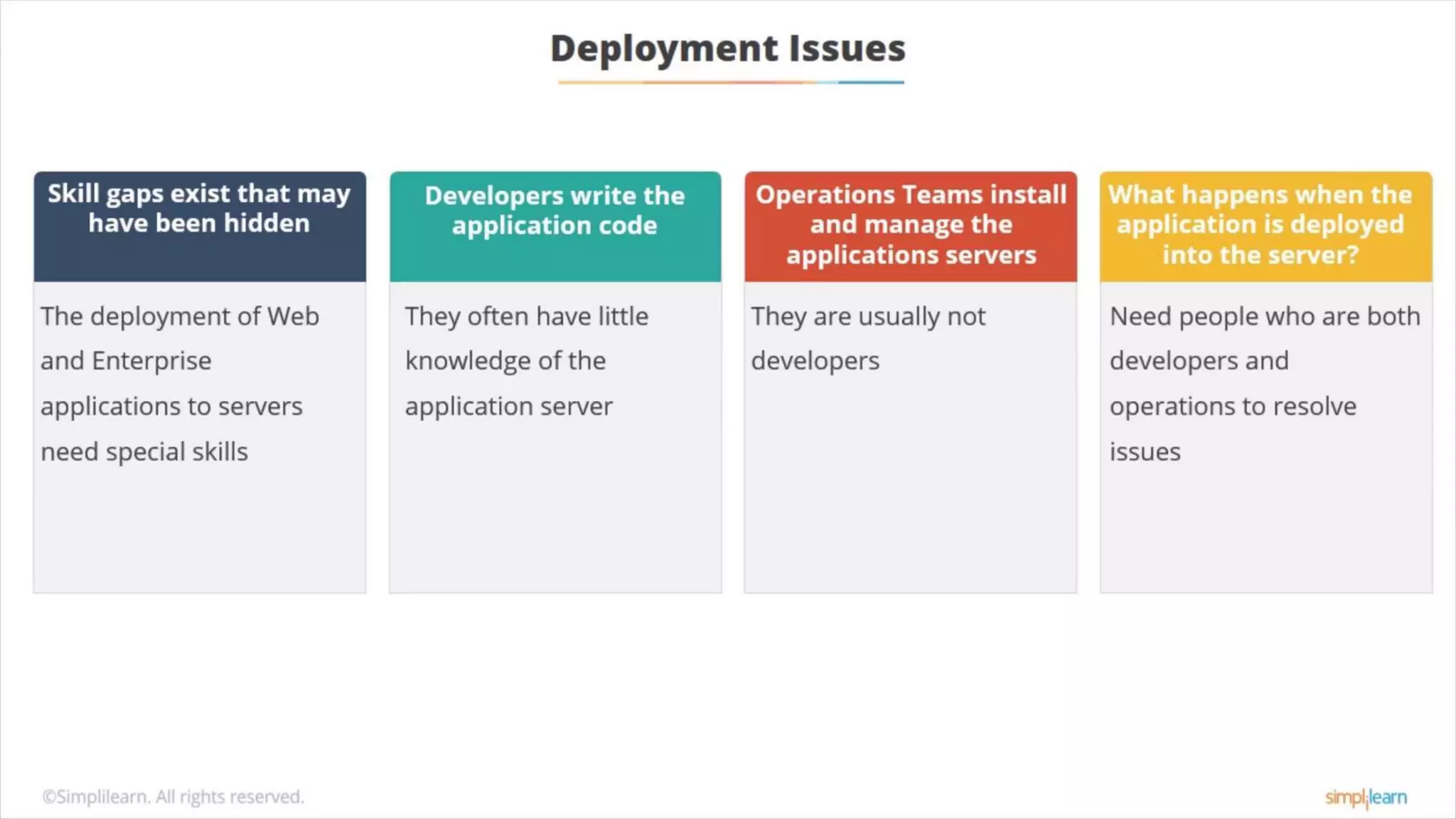Click 'They are usually not developers' text

pyautogui.click(x=867, y=316)
